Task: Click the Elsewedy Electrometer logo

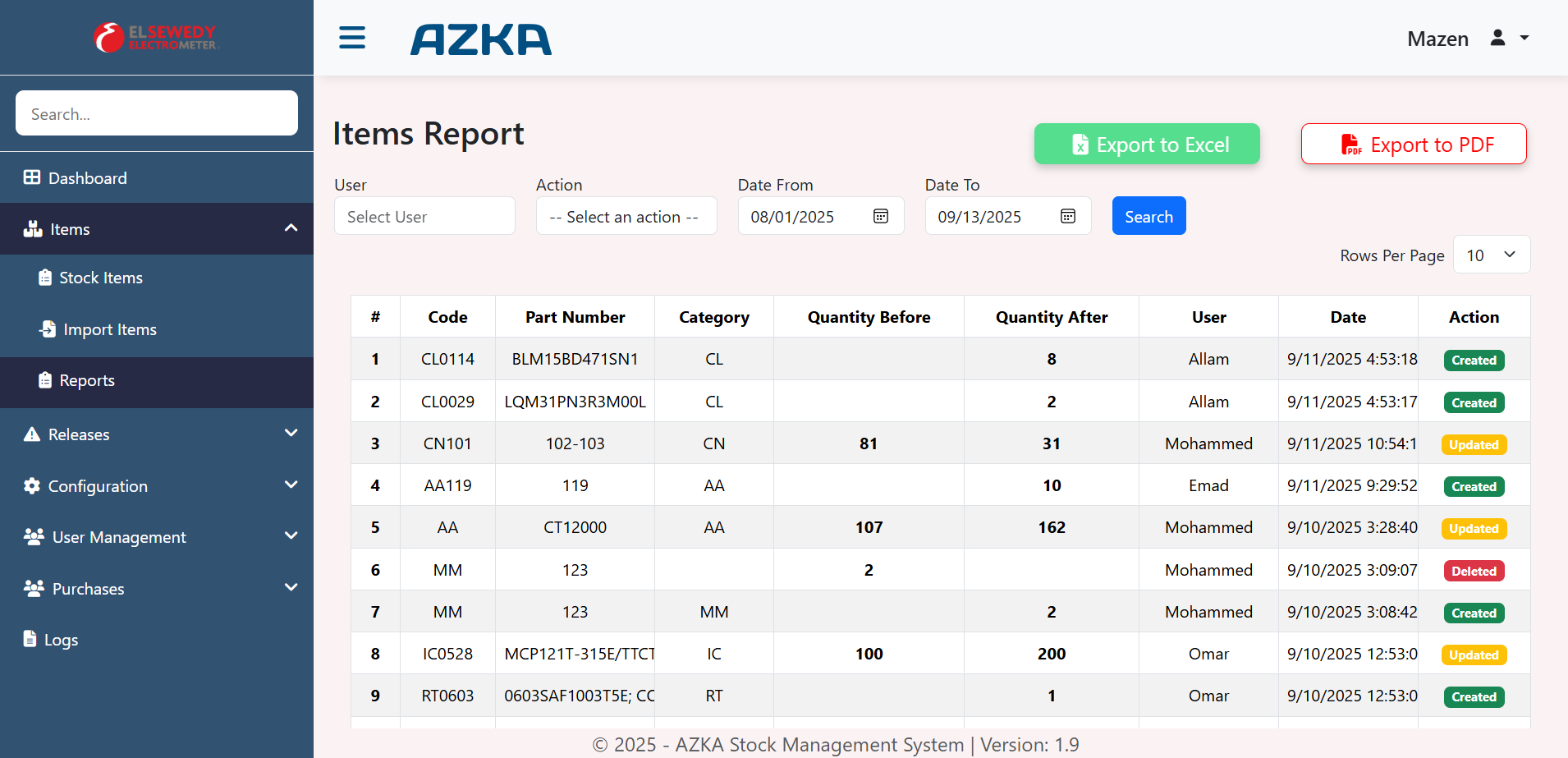Action: click(156, 38)
